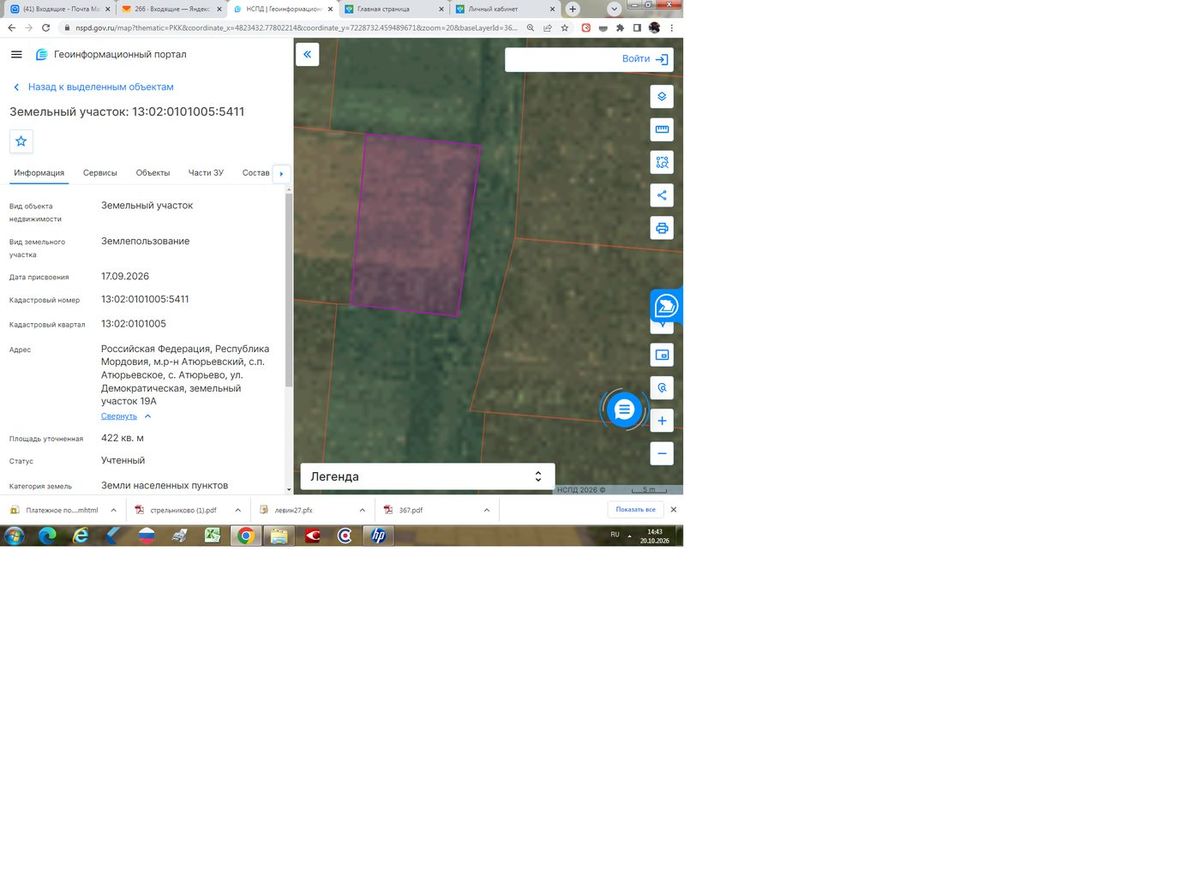
Task: Collapse the address with Свернуть
Action: (x=126, y=416)
